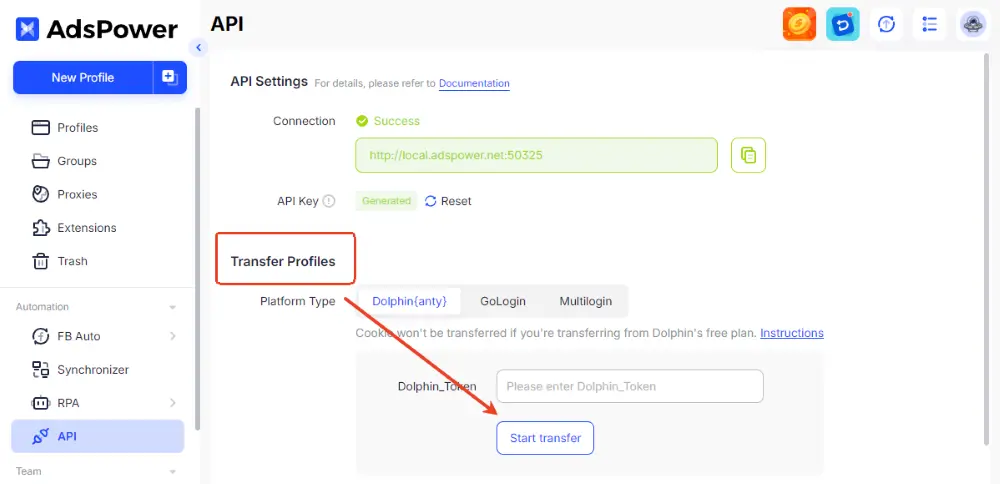This screenshot has width=1000, height=484.
Task: Copy the local API URL with copy icon
Action: [x=748, y=155]
